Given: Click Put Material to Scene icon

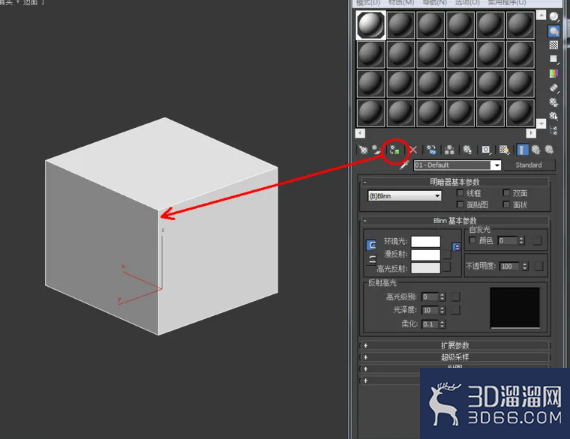Looking at the screenshot, I should [x=376, y=150].
